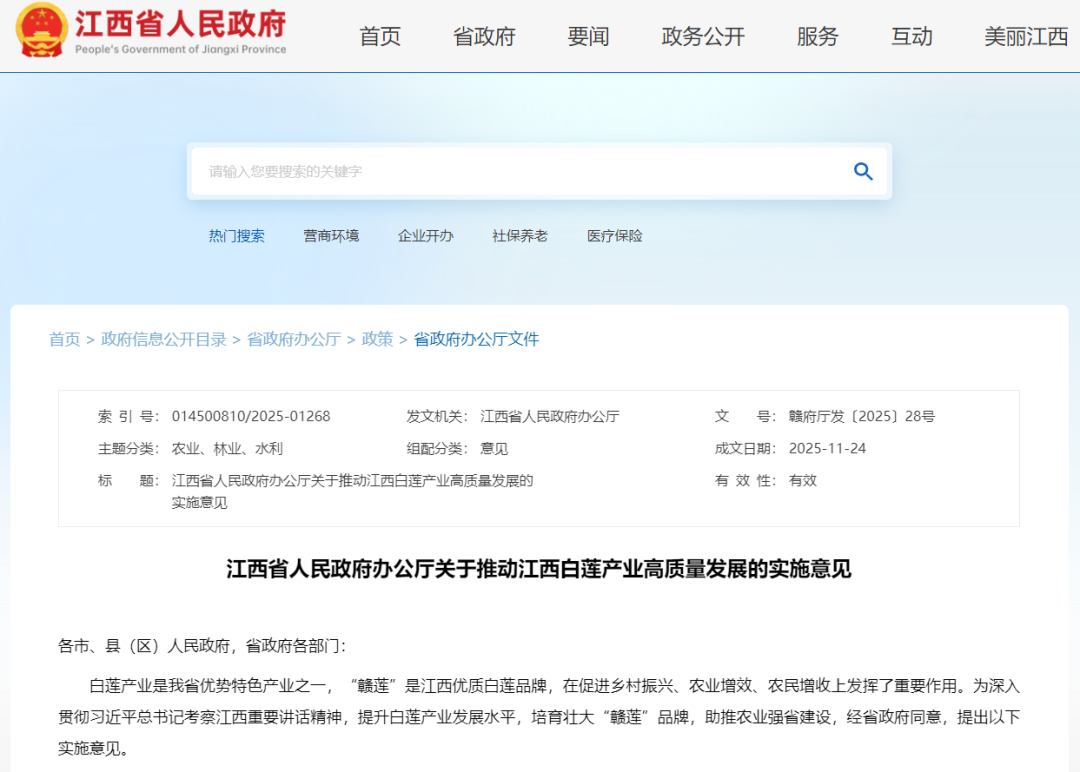
Task: Open the 首页 navigation menu item
Action: (x=380, y=37)
